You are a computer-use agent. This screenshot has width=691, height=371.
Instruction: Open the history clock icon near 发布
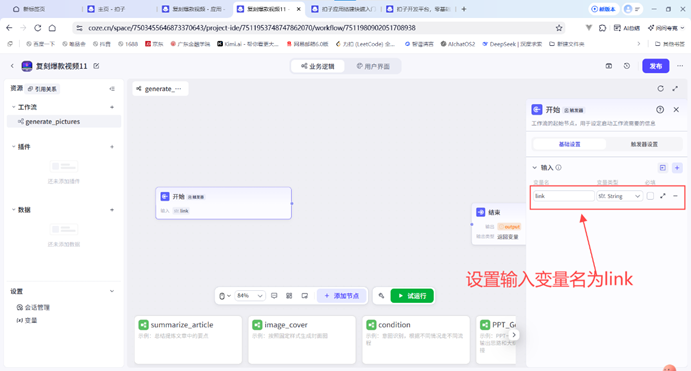pyautogui.click(x=627, y=66)
